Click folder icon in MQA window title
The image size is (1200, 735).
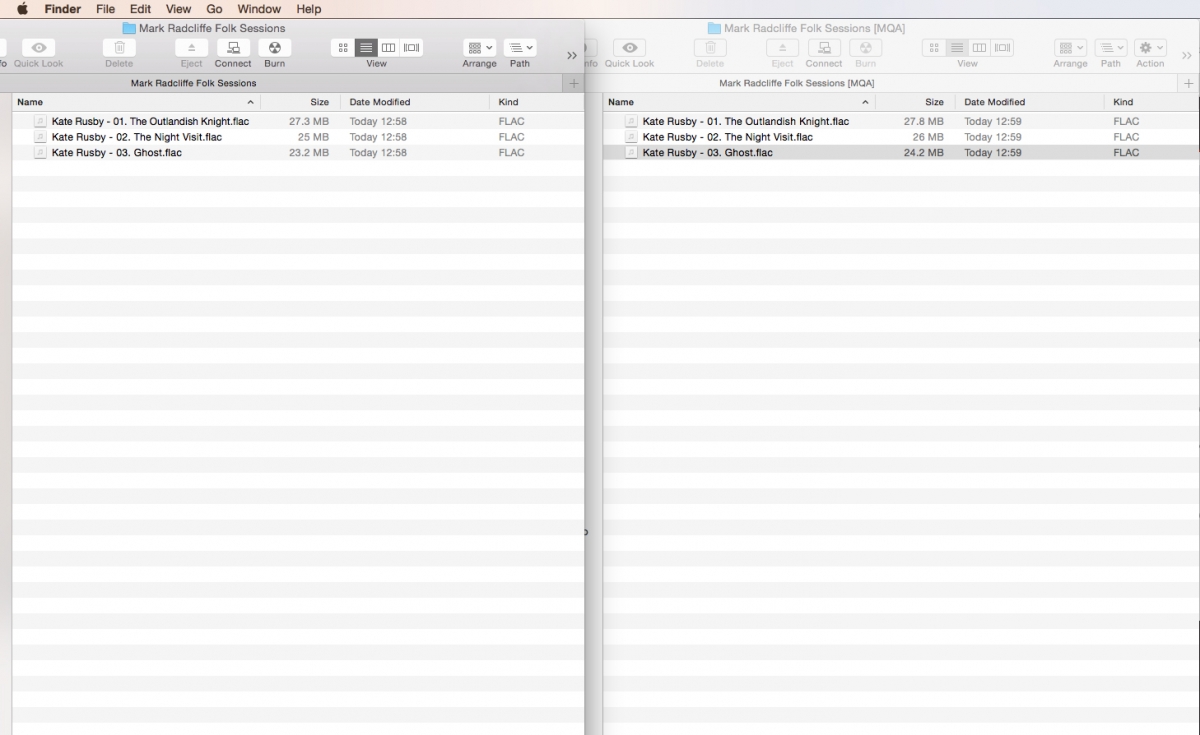click(714, 28)
